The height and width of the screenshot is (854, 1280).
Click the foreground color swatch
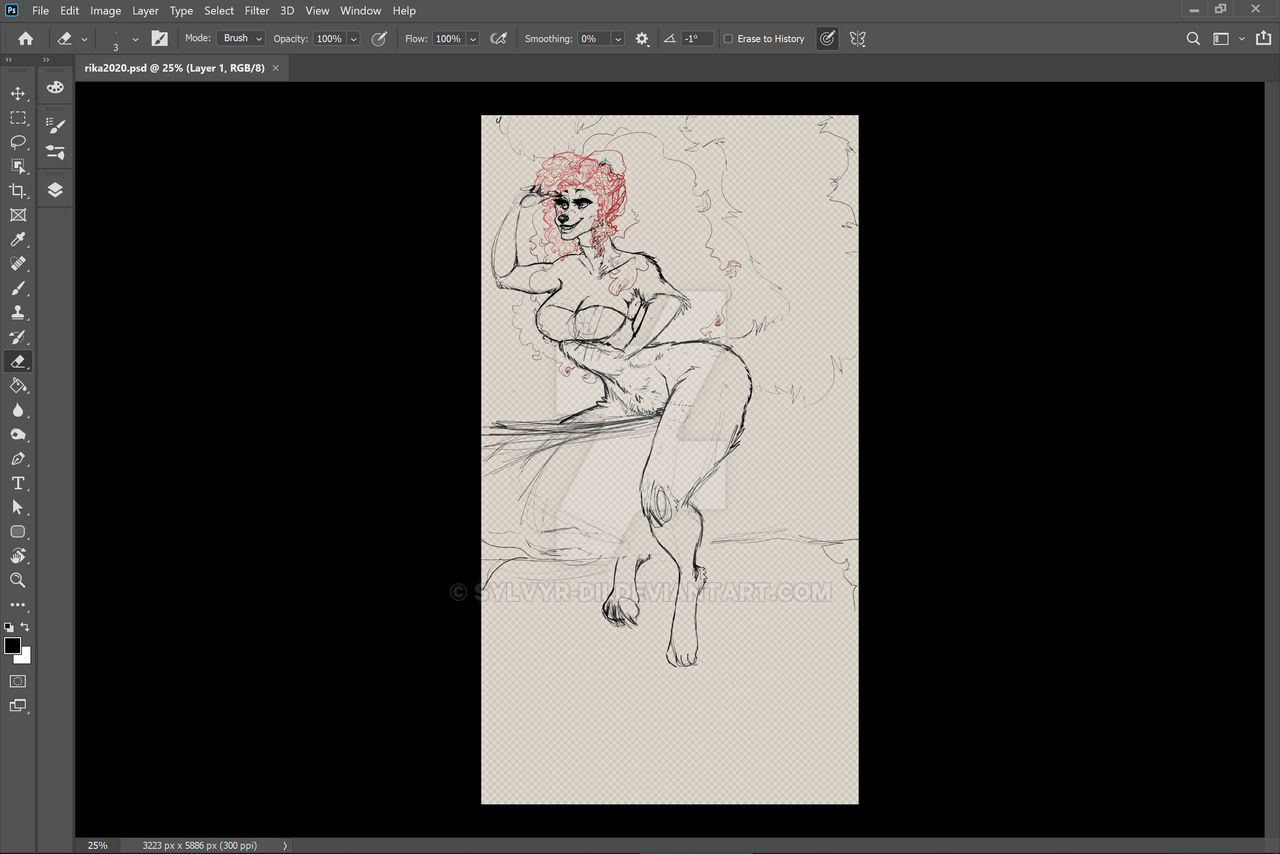point(12,646)
